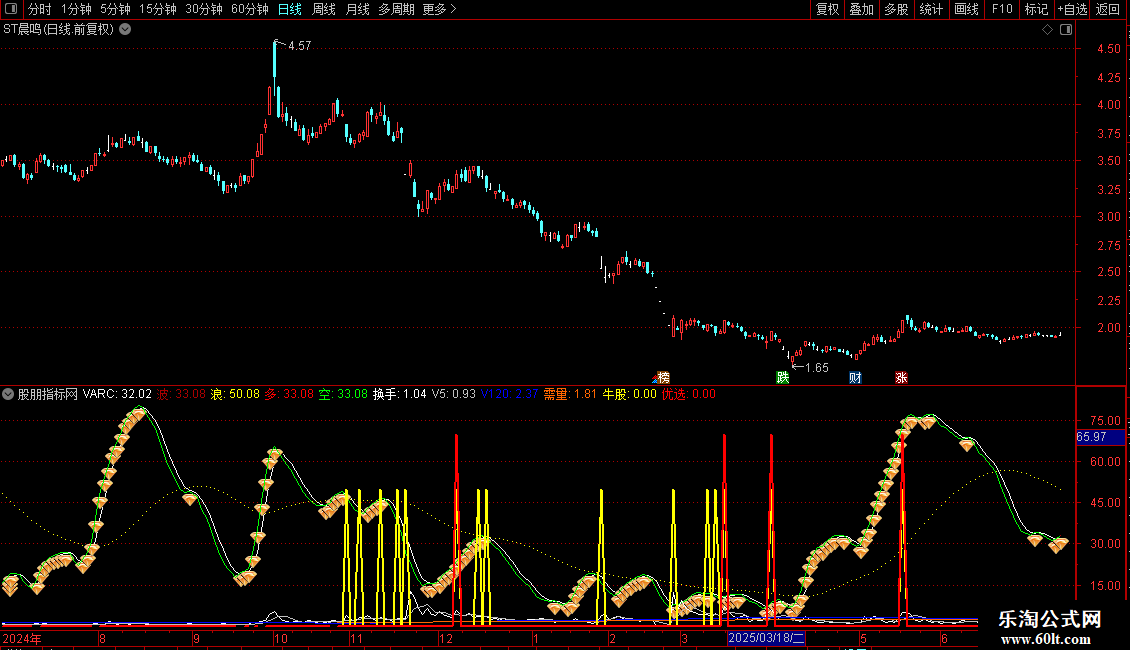This screenshot has height=650, width=1130.
Task: Click the 1.65 low price label
Action: (x=817, y=368)
